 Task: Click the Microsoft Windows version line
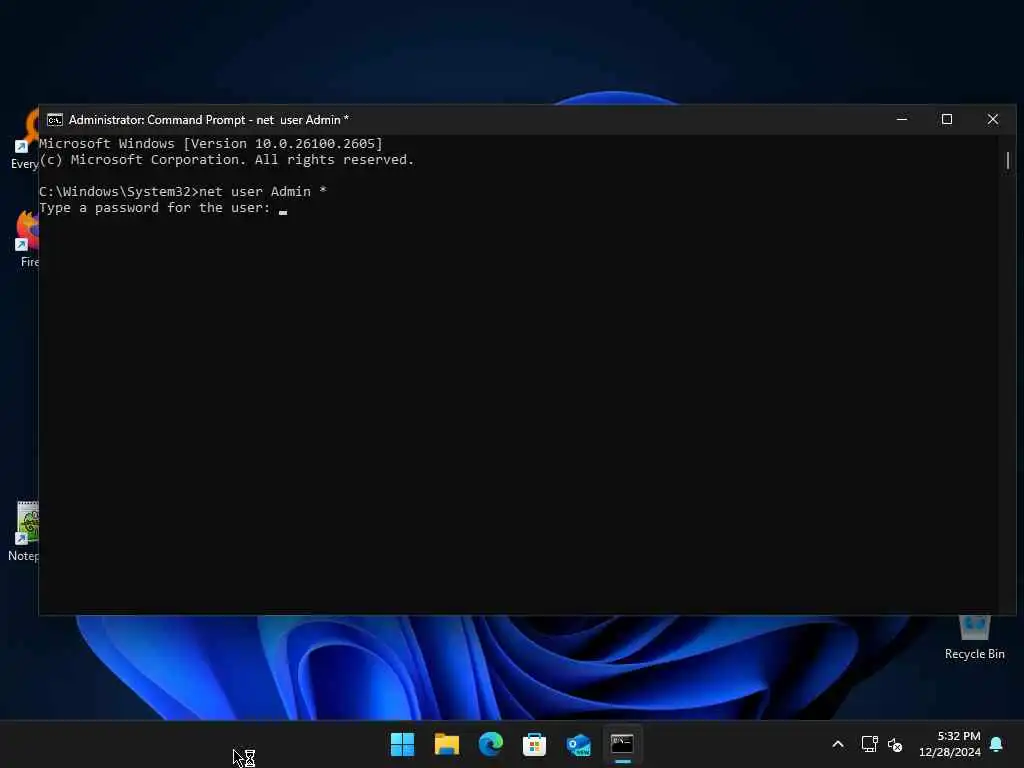(x=211, y=144)
